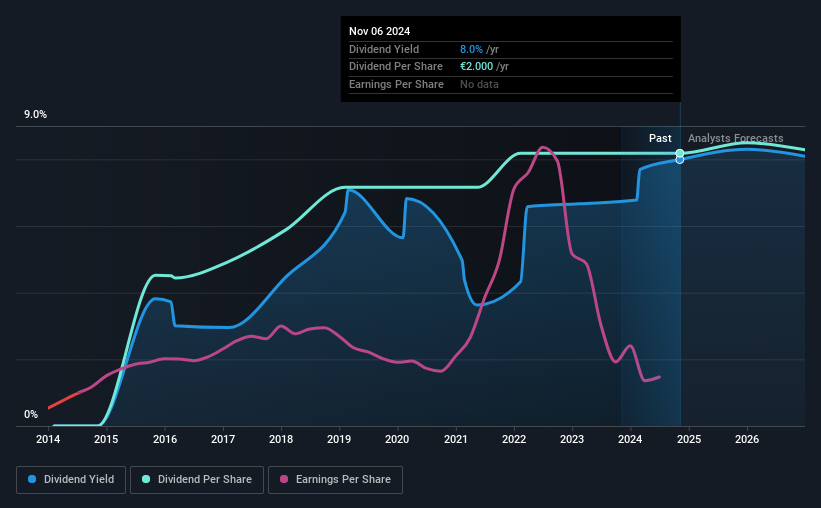Click the 'Nov 06 2024' tooltip date
The width and height of the screenshot is (821, 508).
point(380,31)
